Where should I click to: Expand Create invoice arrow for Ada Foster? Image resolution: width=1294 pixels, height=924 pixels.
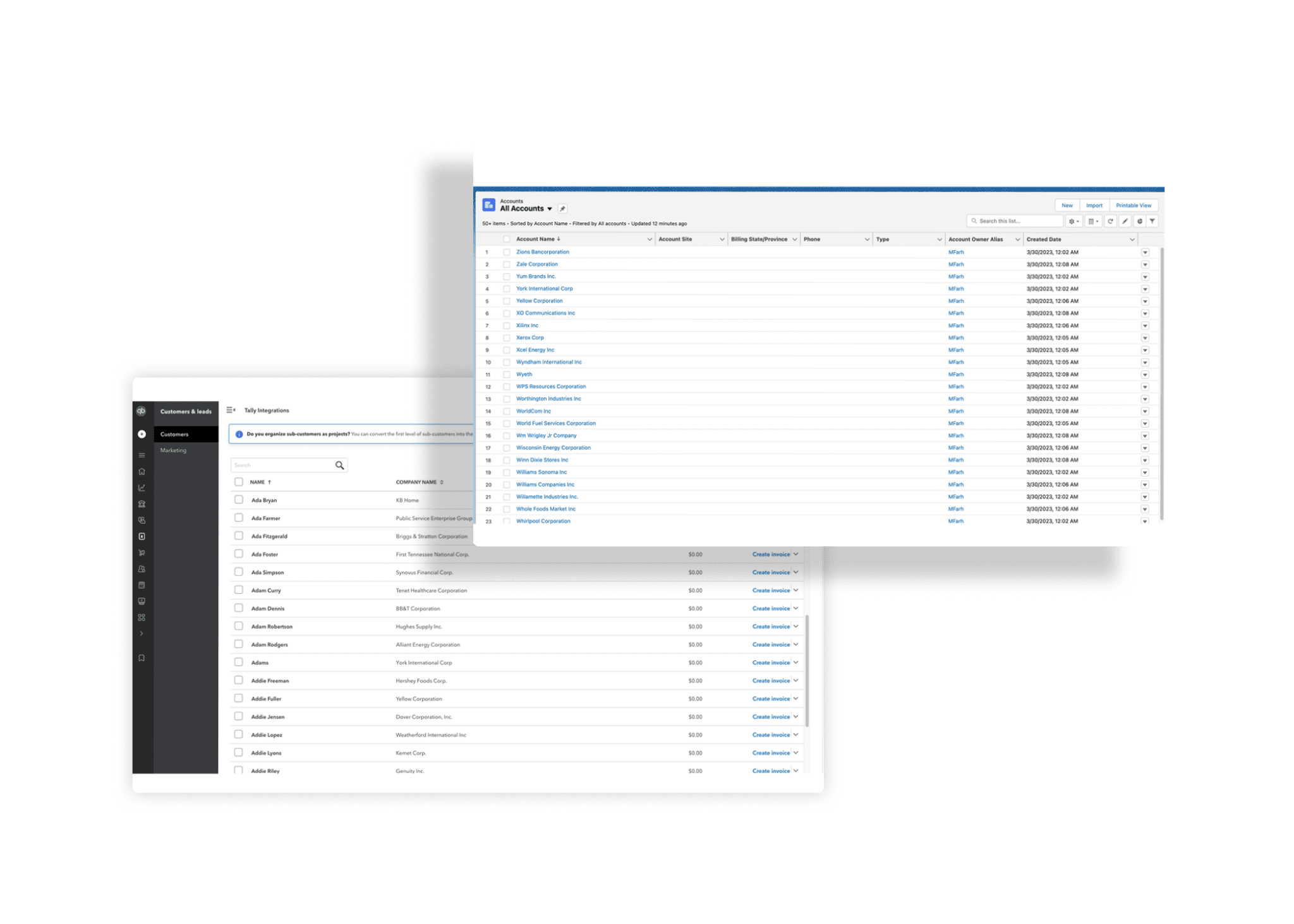796,554
